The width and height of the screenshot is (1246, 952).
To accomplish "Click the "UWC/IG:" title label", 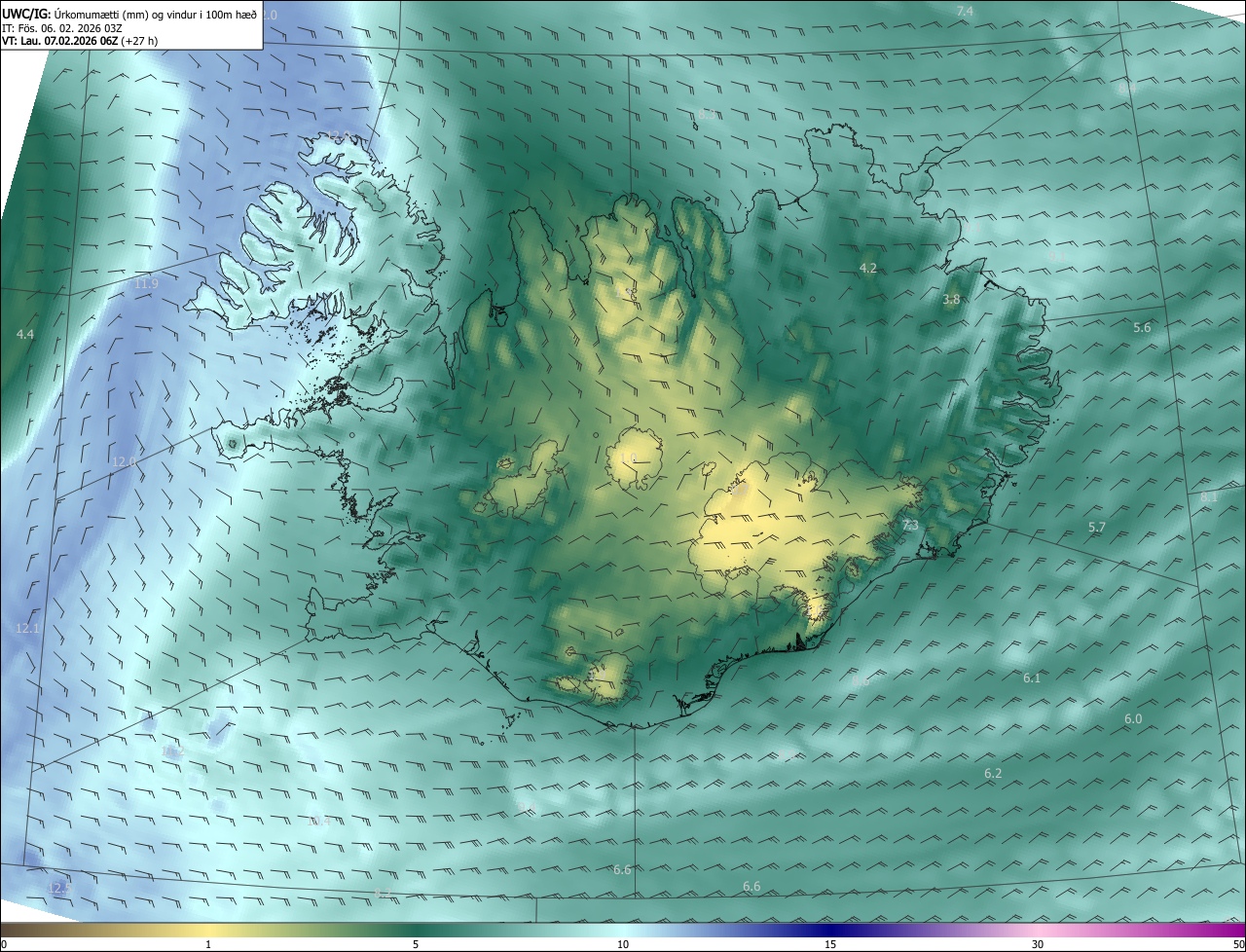I will pos(25,14).
